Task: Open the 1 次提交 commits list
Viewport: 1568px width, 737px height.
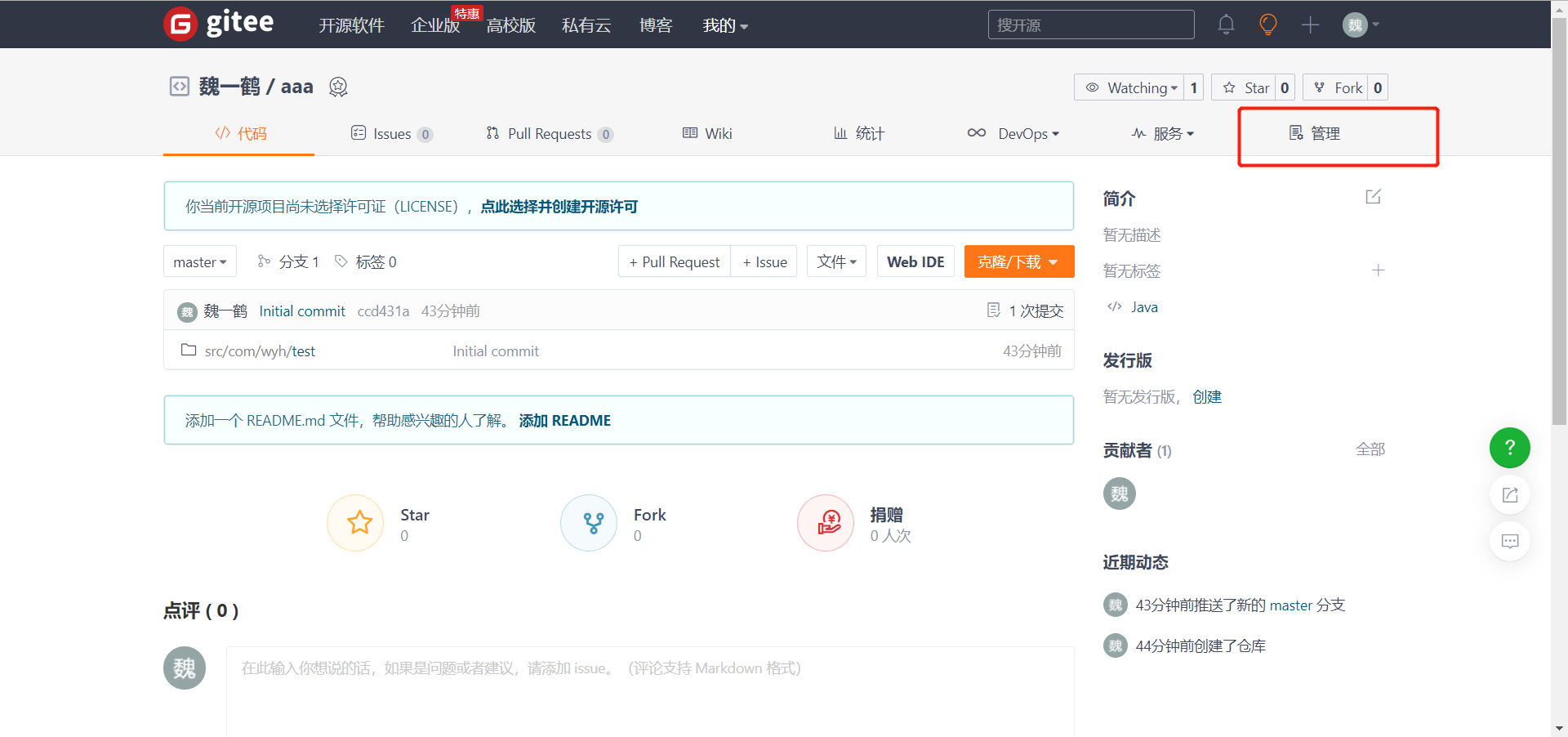Action: click(x=1026, y=310)
